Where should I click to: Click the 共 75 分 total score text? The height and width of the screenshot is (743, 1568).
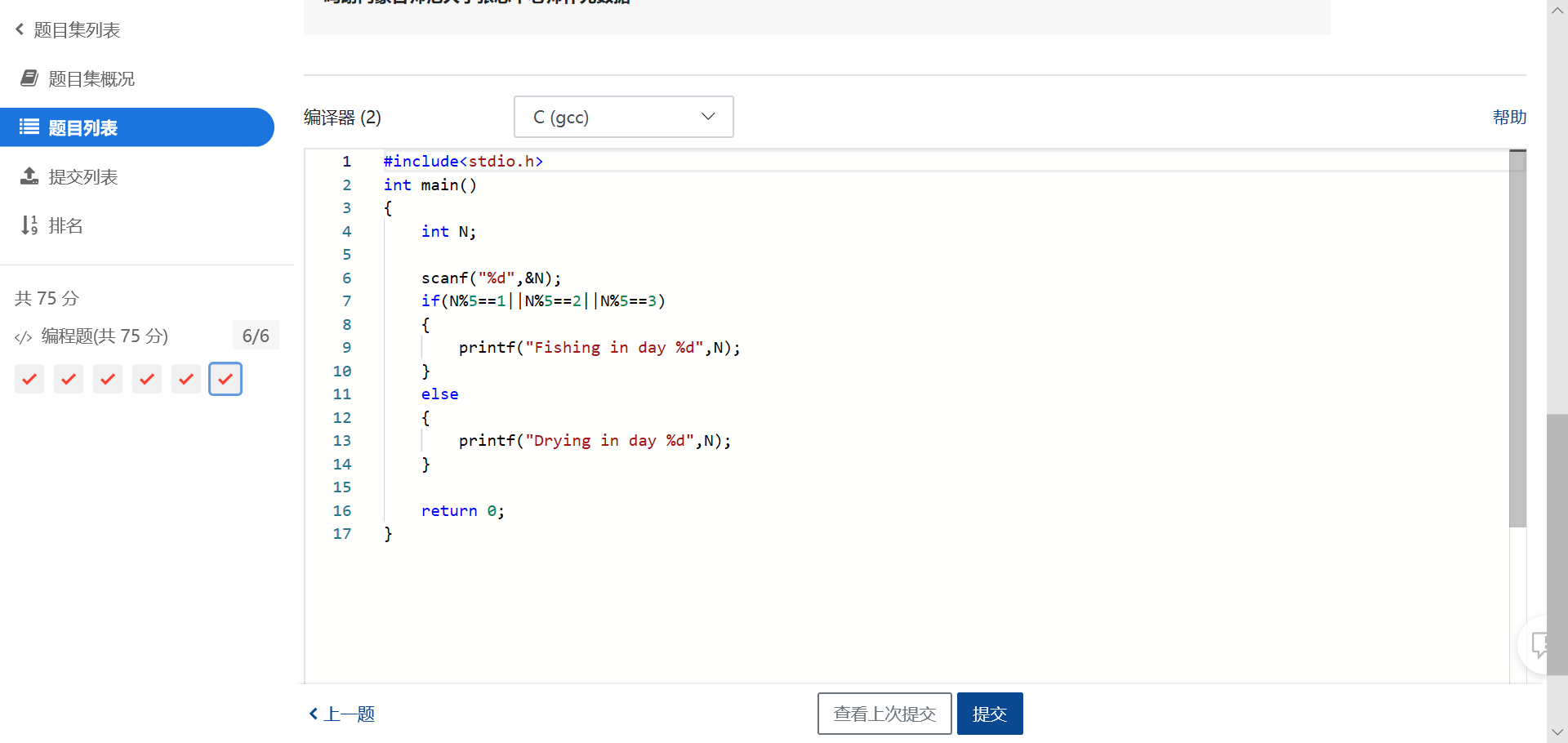[47, 298]
